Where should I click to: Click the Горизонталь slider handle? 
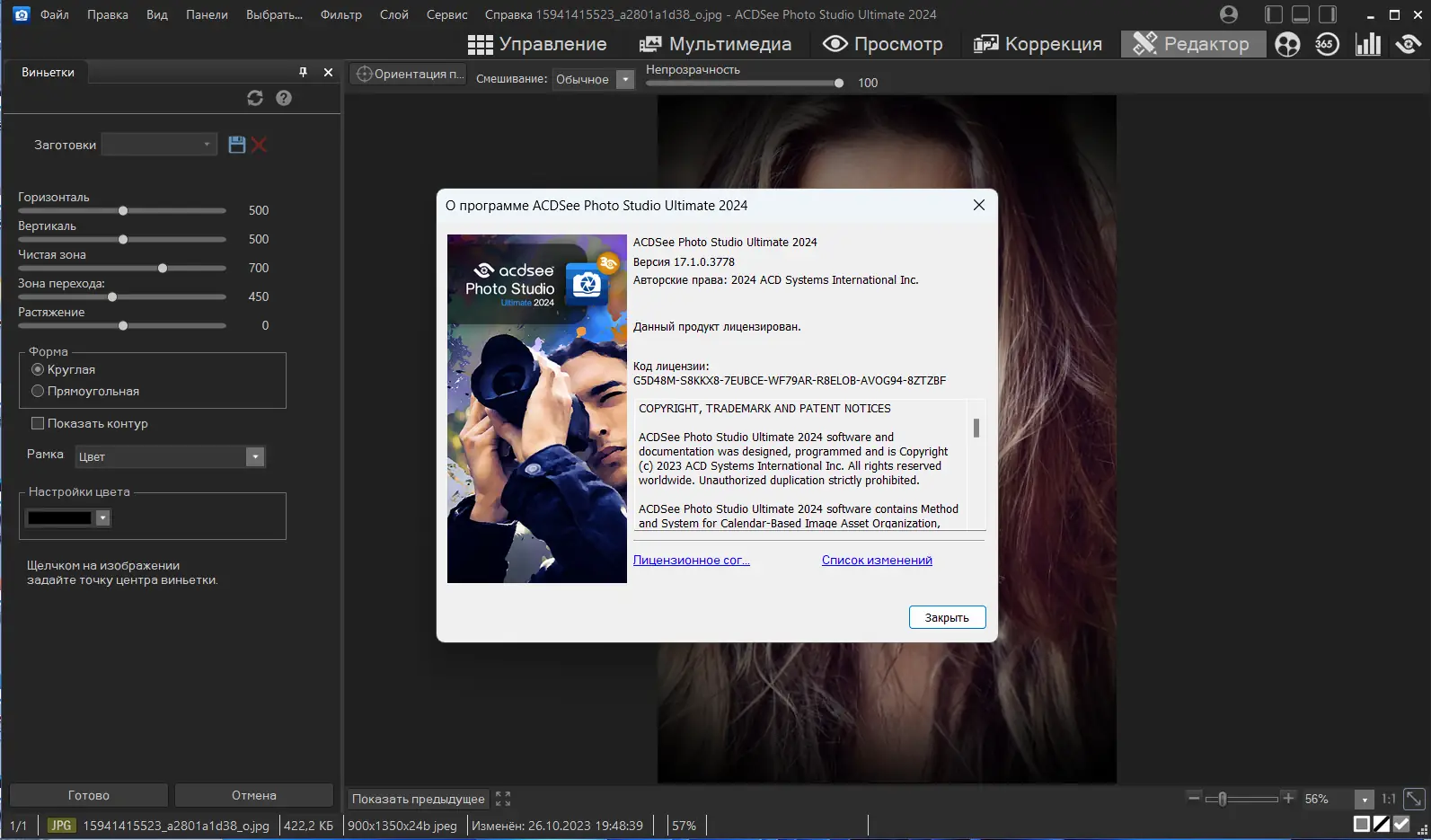(x=123, y=211)
